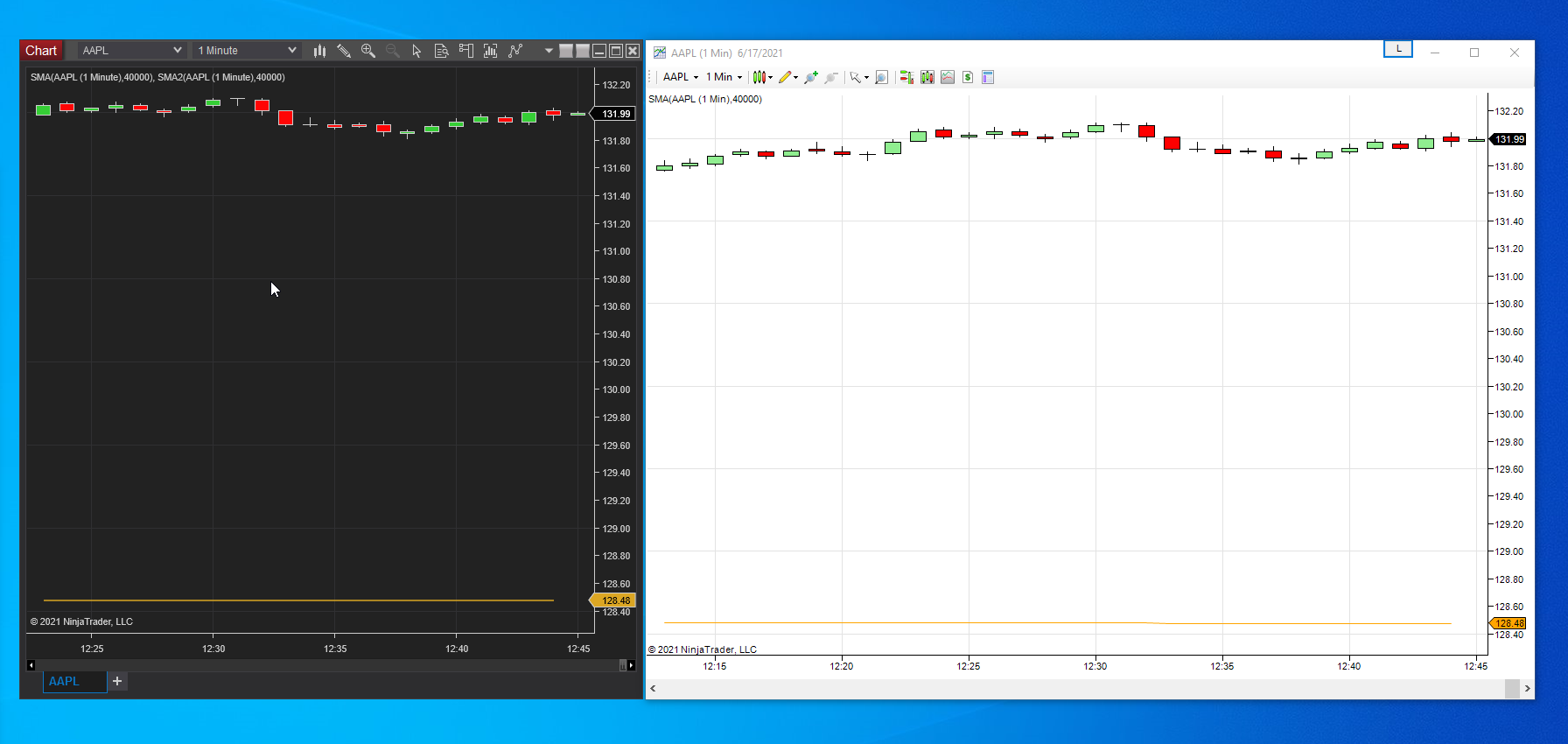Click second gray square button in dark chart titlebar
Image resolution: width=1568 pixels, height=744 pixels.
coord(583,51)
